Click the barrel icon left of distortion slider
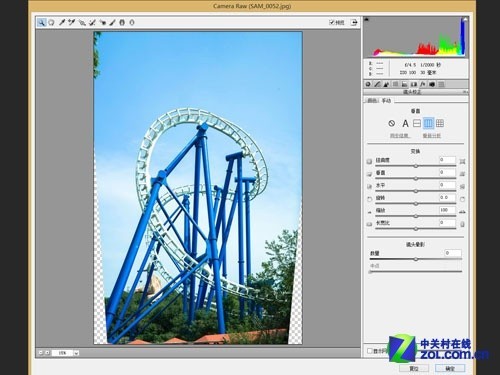The image size is (500, 375). 369,161
